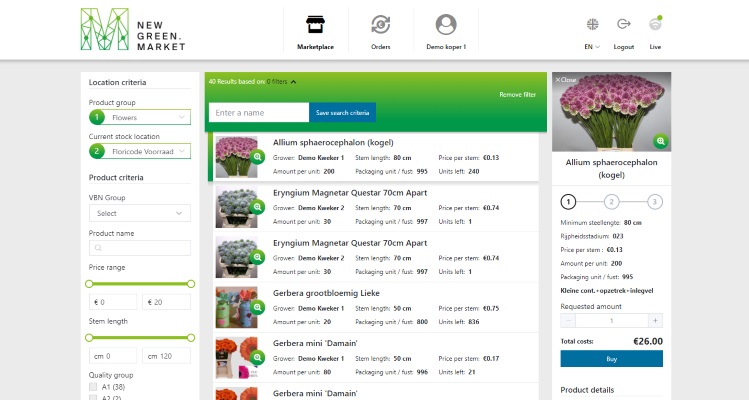Close the product detail panel
The height and width of the screenshot is (400, 749).
(566, 80)
